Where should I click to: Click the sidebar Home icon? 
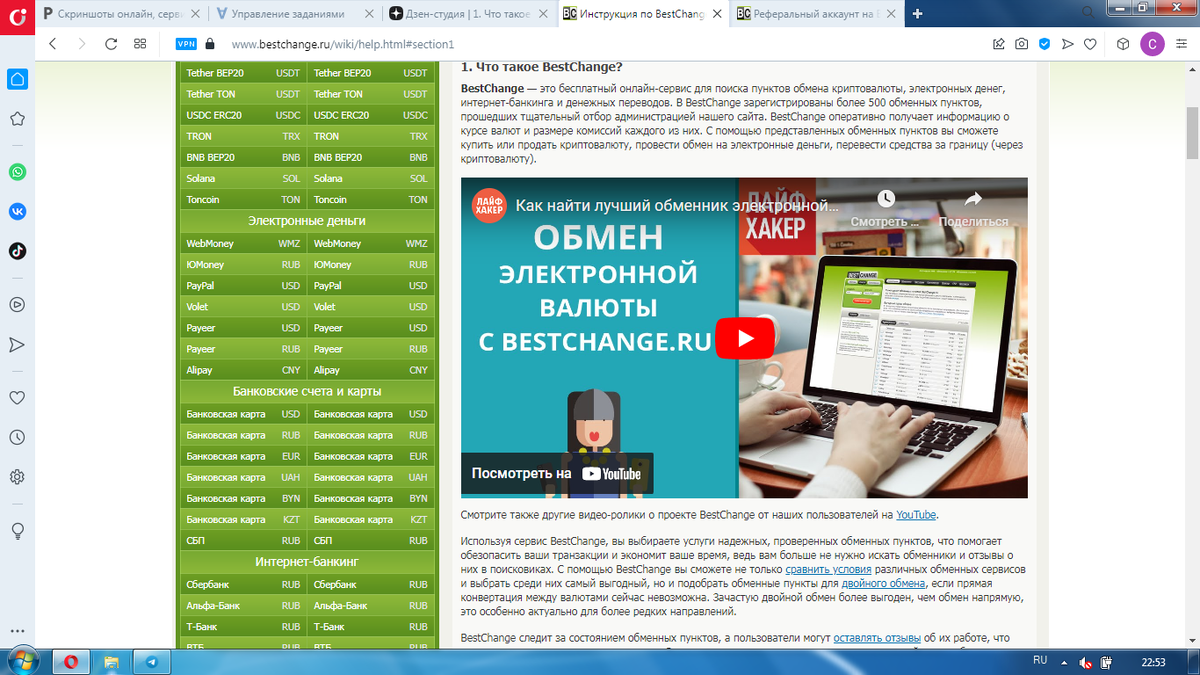(x=17, y=80)
